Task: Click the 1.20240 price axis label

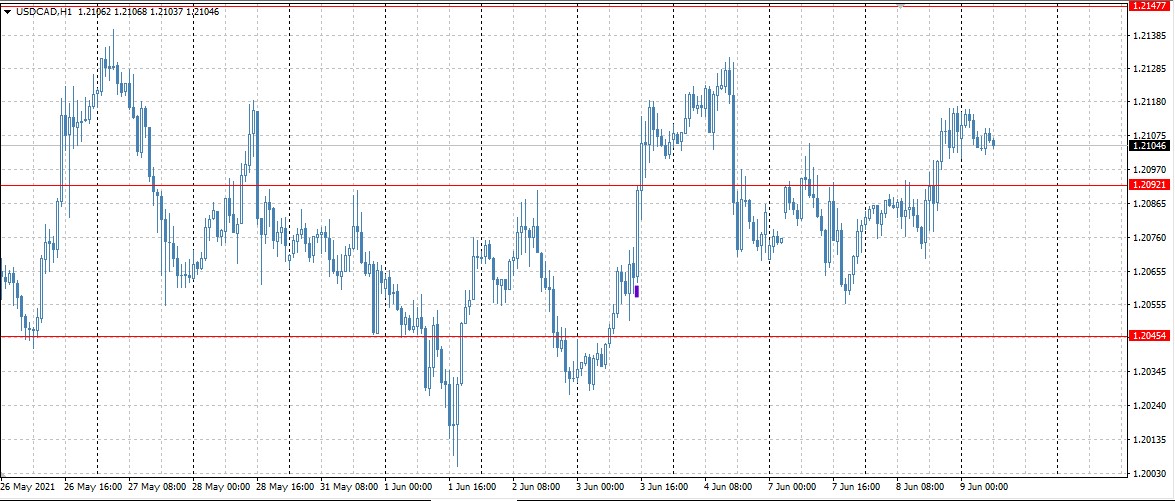Action: (1149, 405)
